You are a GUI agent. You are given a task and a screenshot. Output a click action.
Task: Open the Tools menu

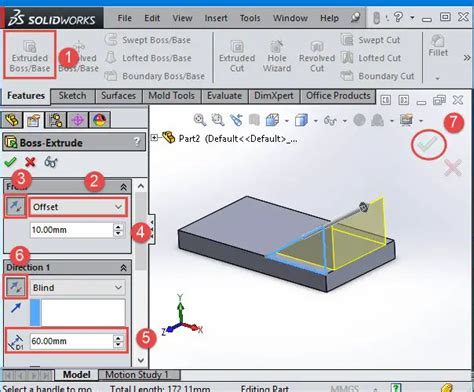(x=250, y=18)
